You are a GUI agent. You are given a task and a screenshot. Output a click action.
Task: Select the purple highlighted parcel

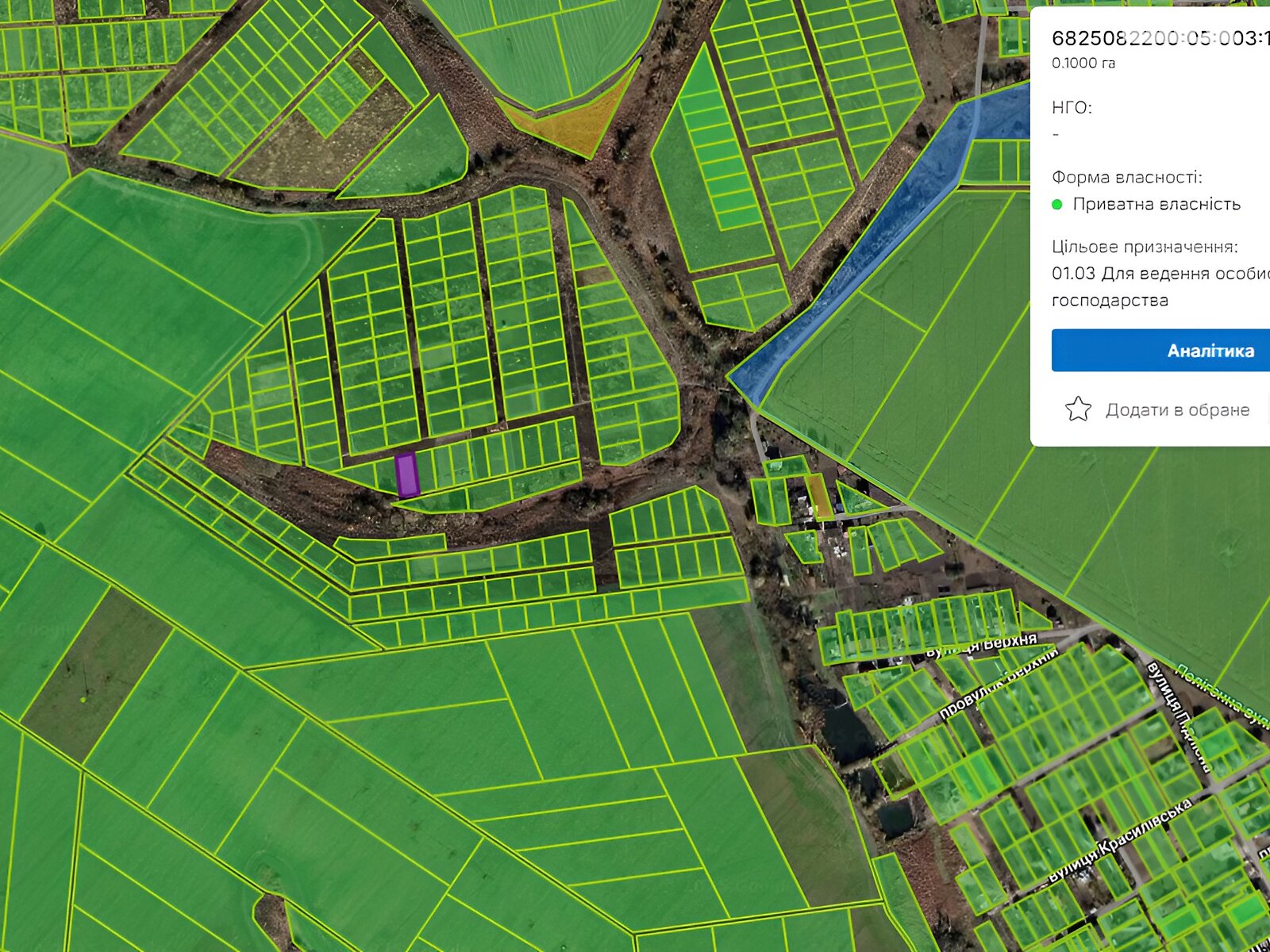(406, 474)
